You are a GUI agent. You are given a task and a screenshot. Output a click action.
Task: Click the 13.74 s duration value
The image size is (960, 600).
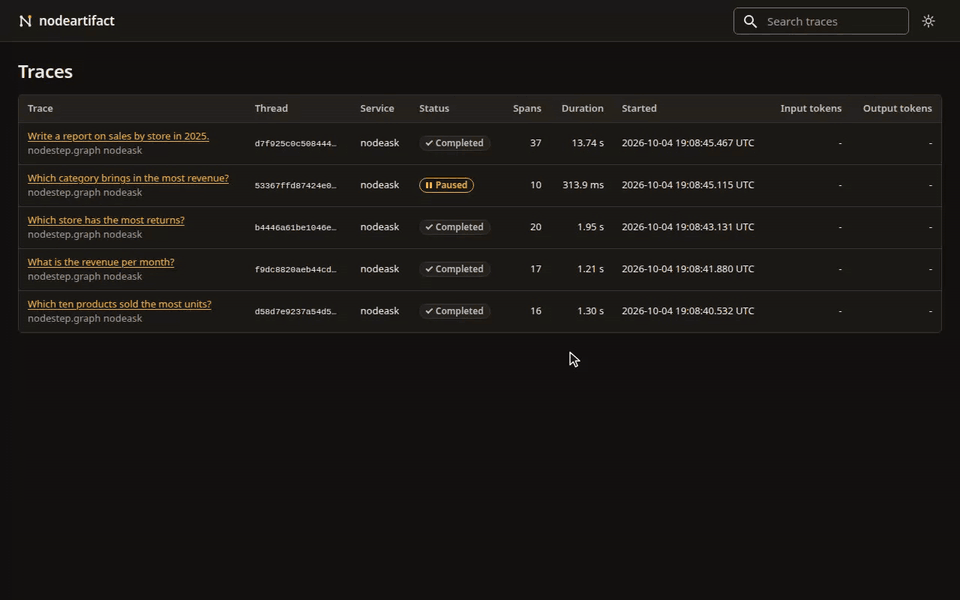click(x=588, y=143)
